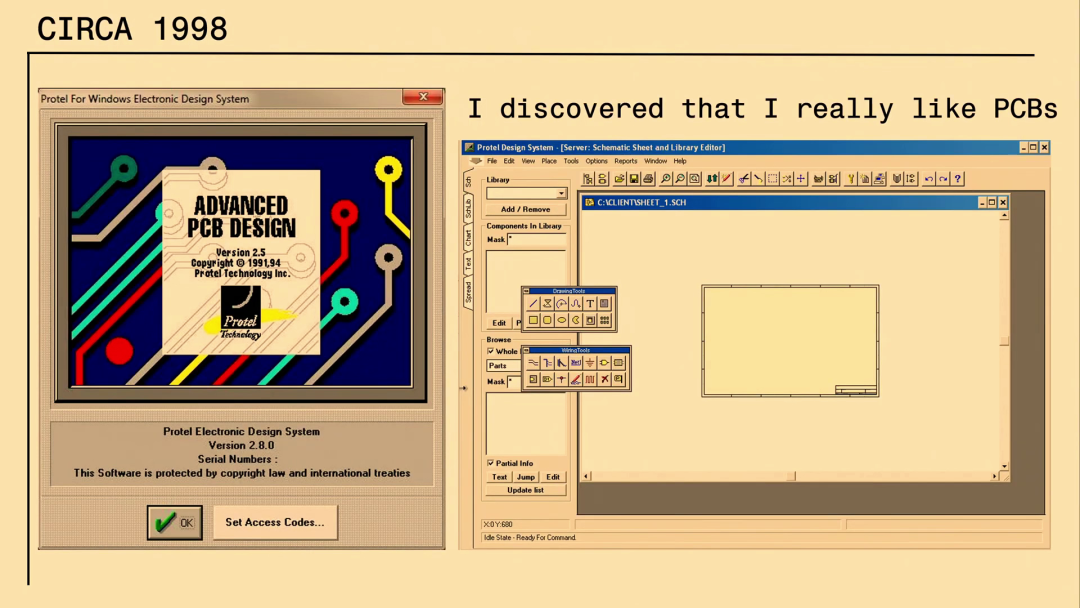Select the Rounded Rectangle tool in DrawingTools
1080x608 pixels.
(547, 320)
